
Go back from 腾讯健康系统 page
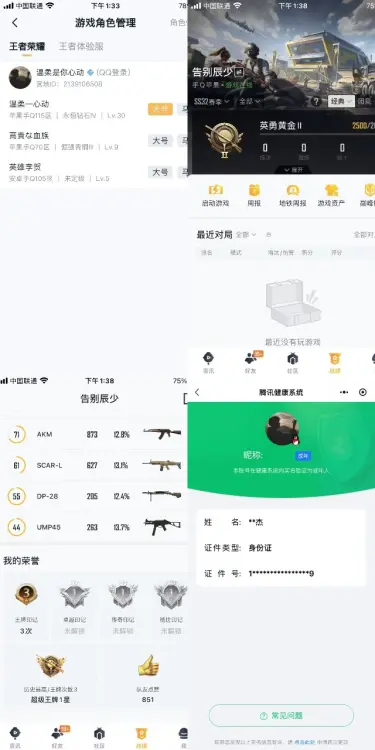click(198, 392)
